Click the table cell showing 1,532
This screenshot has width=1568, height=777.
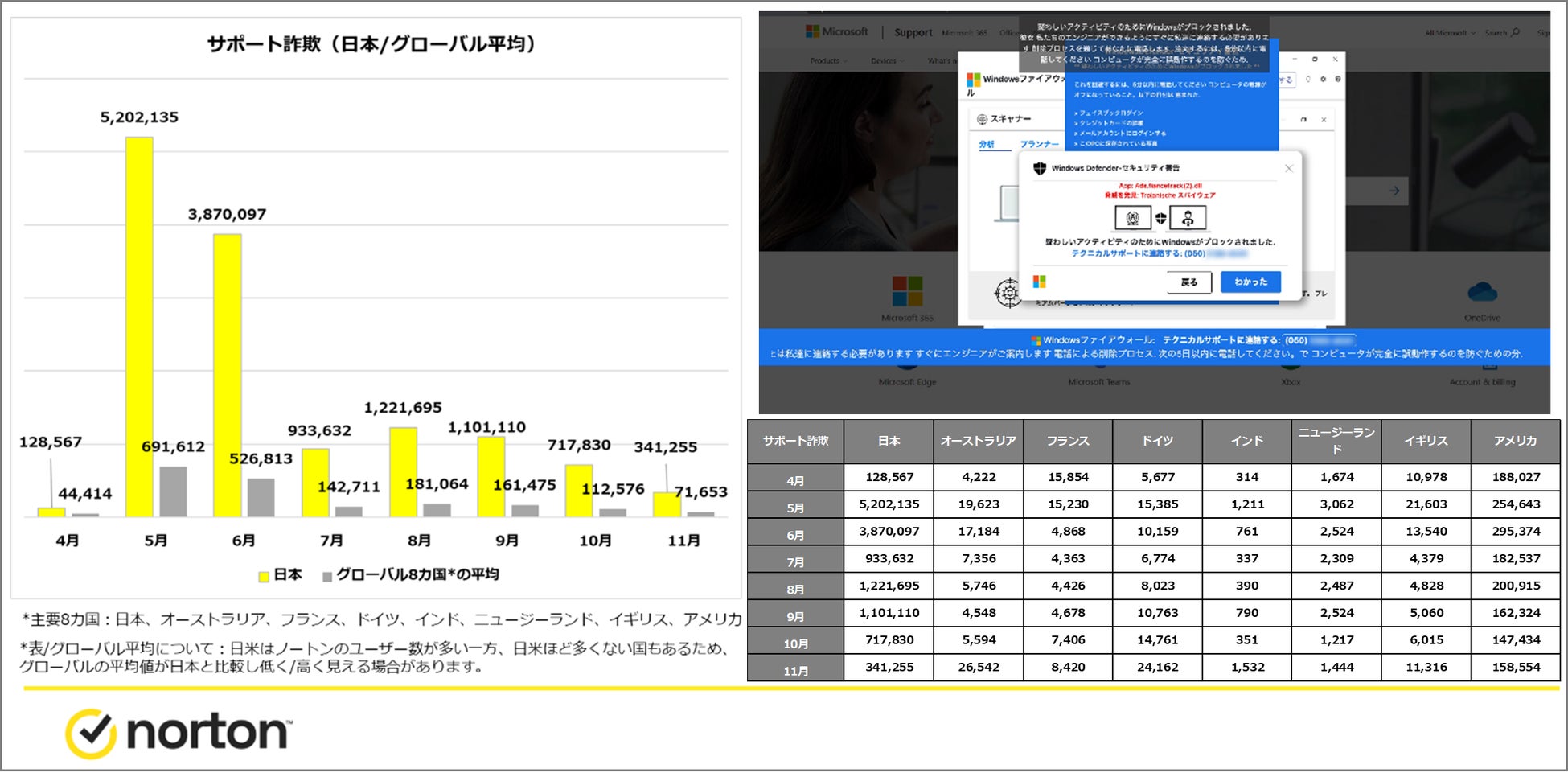pyautogui.click(x=1247, y=667)
